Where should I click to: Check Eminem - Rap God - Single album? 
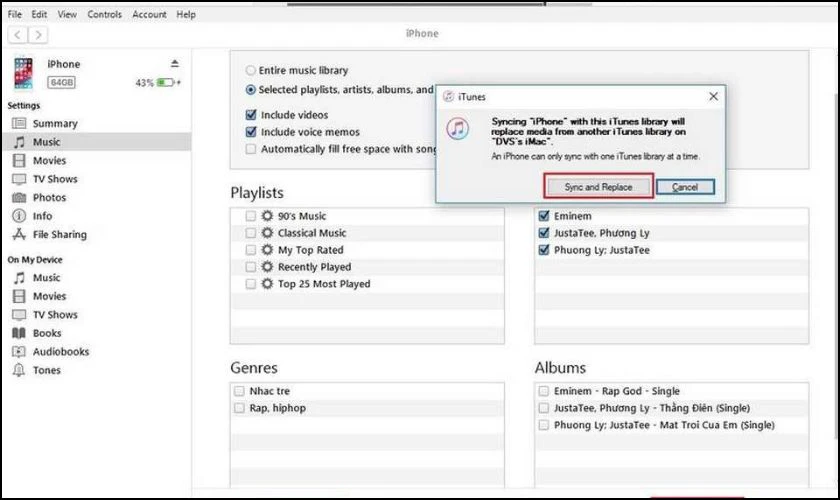[543, 391]
